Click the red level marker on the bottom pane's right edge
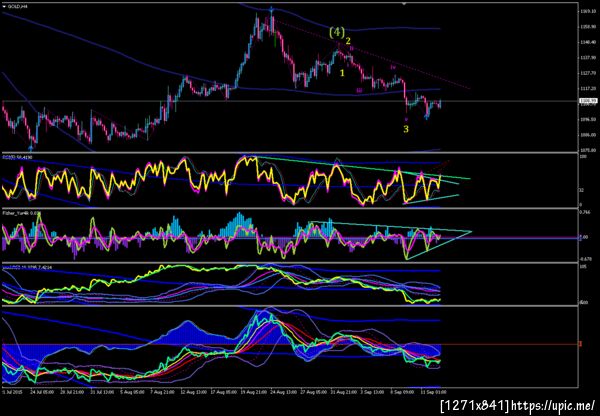Image resolution: width=600 pixels, height=416 pixels. [x=581, y=344]
